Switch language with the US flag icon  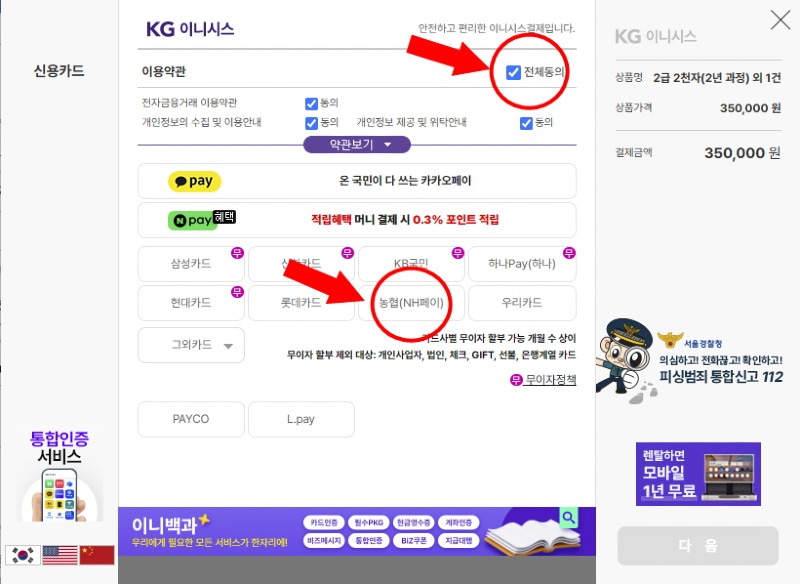coord(60,555)
